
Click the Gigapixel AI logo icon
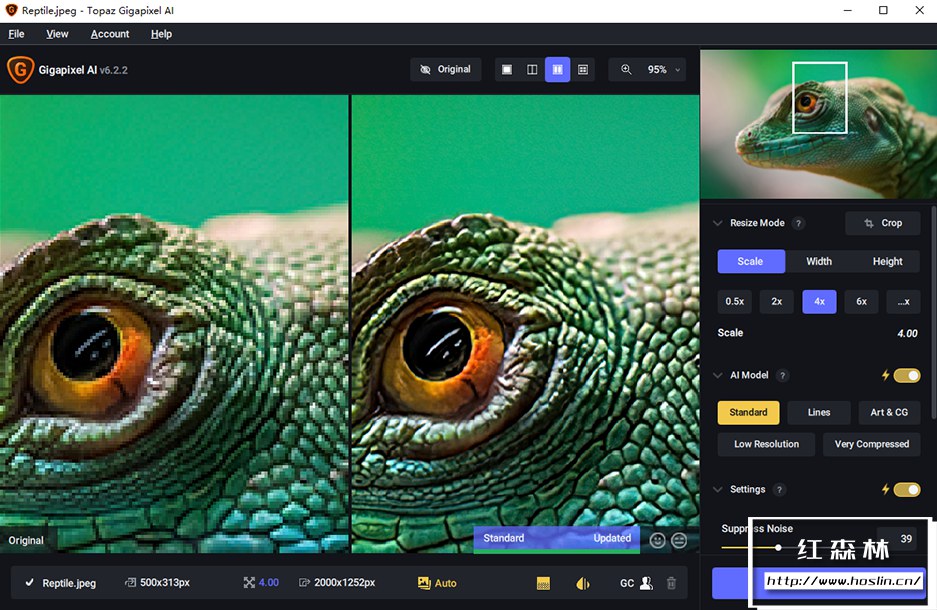point(20,69)
